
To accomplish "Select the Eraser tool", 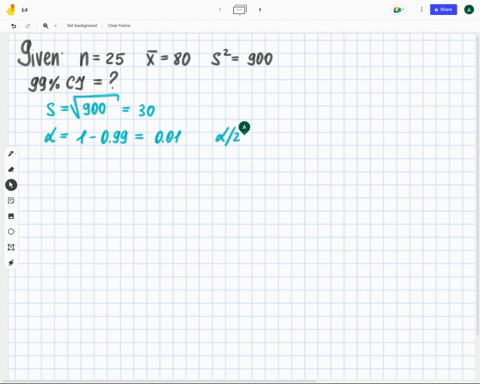I will pyautogui.click(x=11, y=169).
